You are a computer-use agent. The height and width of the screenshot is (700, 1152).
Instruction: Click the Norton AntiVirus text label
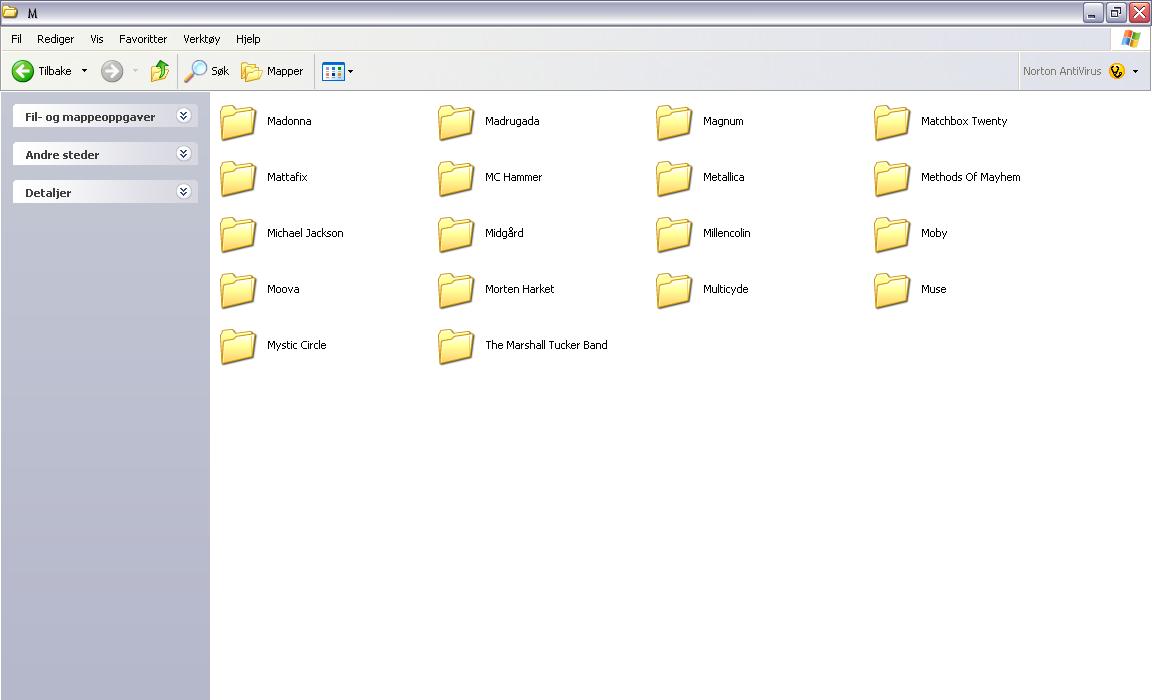point(1062,71)
